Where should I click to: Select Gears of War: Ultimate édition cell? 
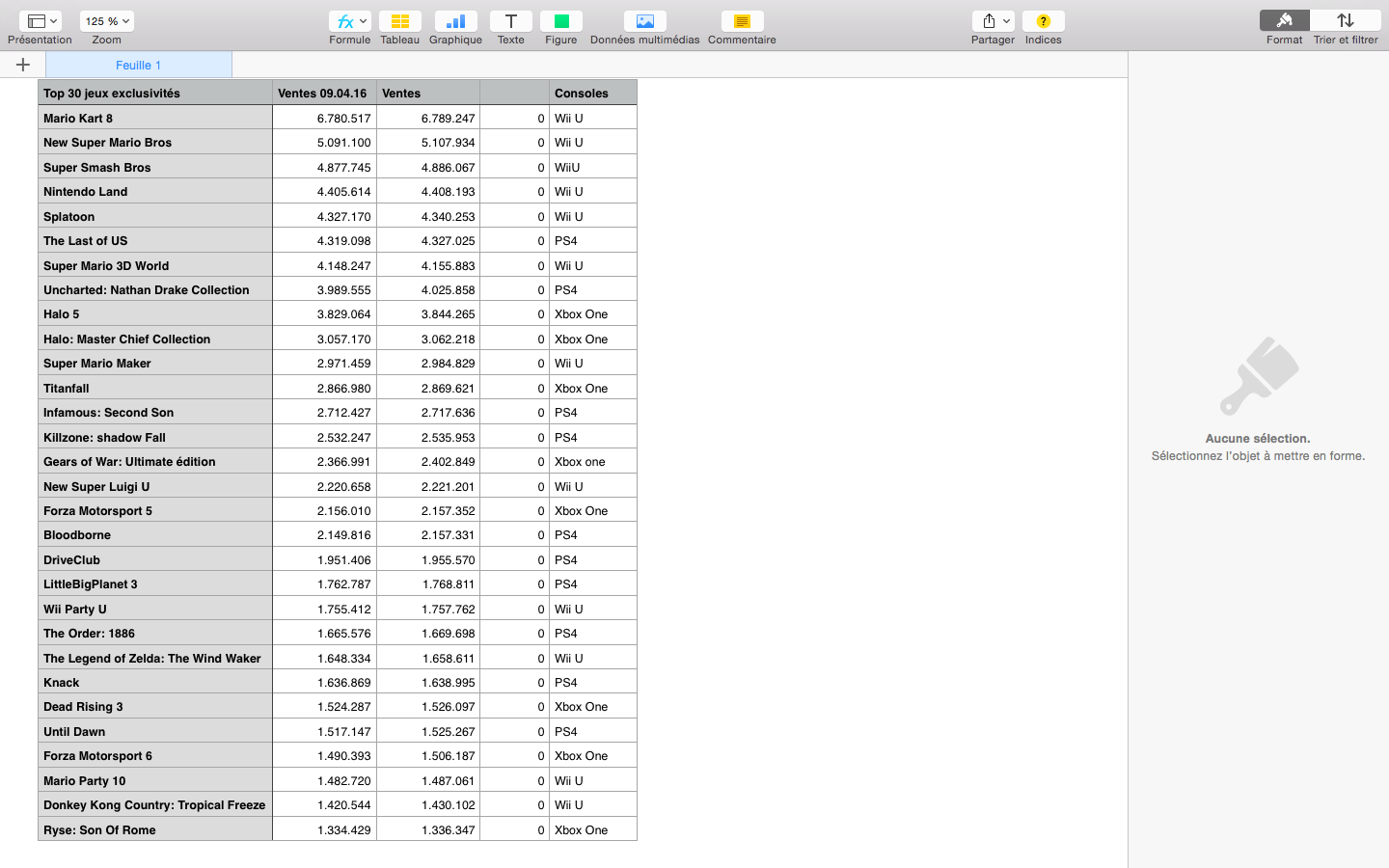click(155, 461)
